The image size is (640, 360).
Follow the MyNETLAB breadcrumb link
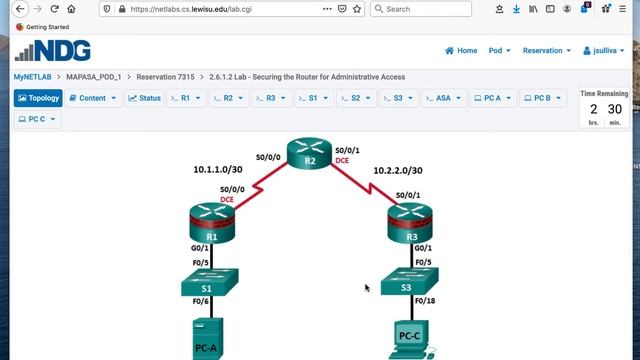click(33, 77)
